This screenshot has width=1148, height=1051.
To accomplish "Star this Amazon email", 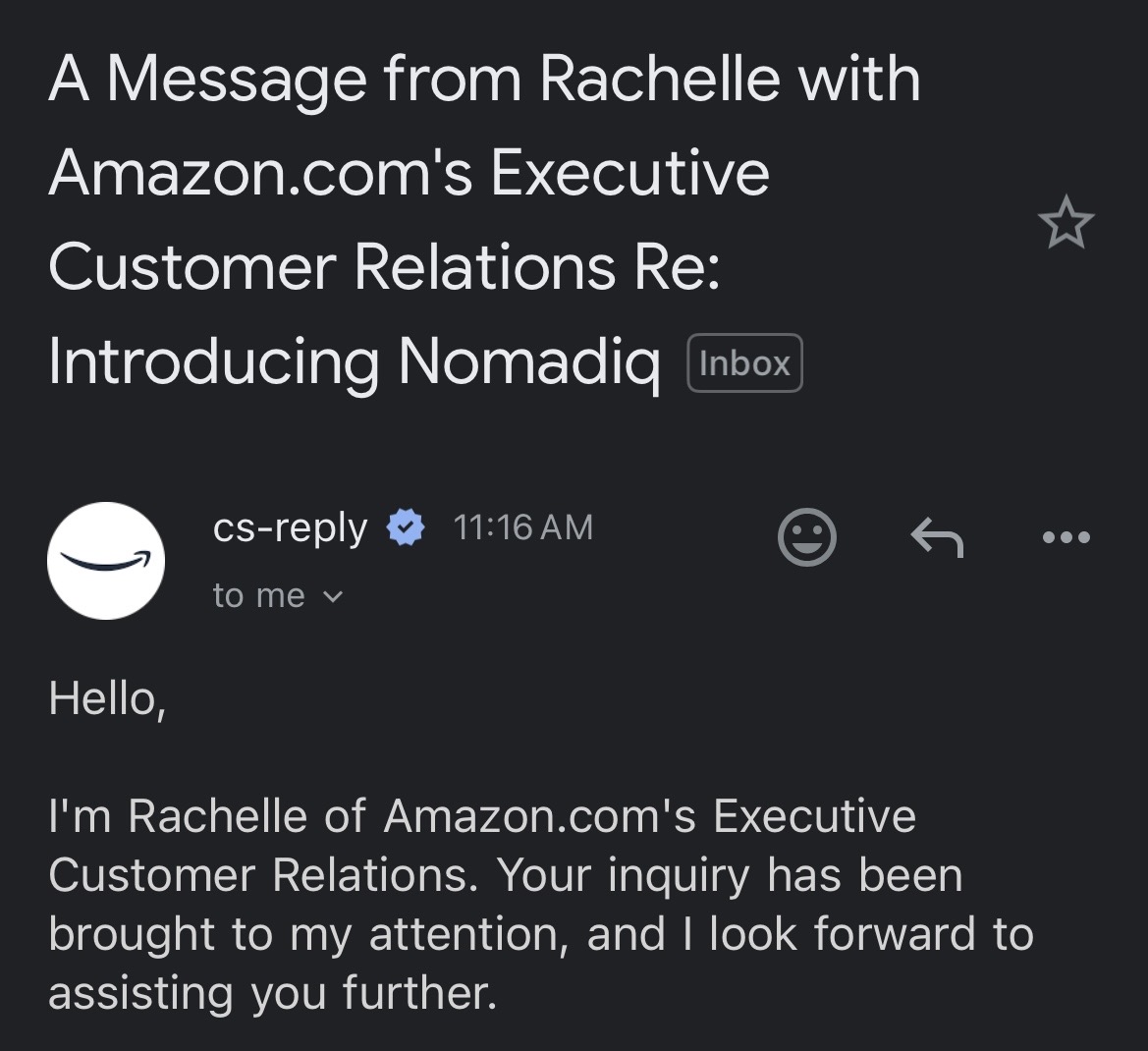I will [x=1066, y=223].
